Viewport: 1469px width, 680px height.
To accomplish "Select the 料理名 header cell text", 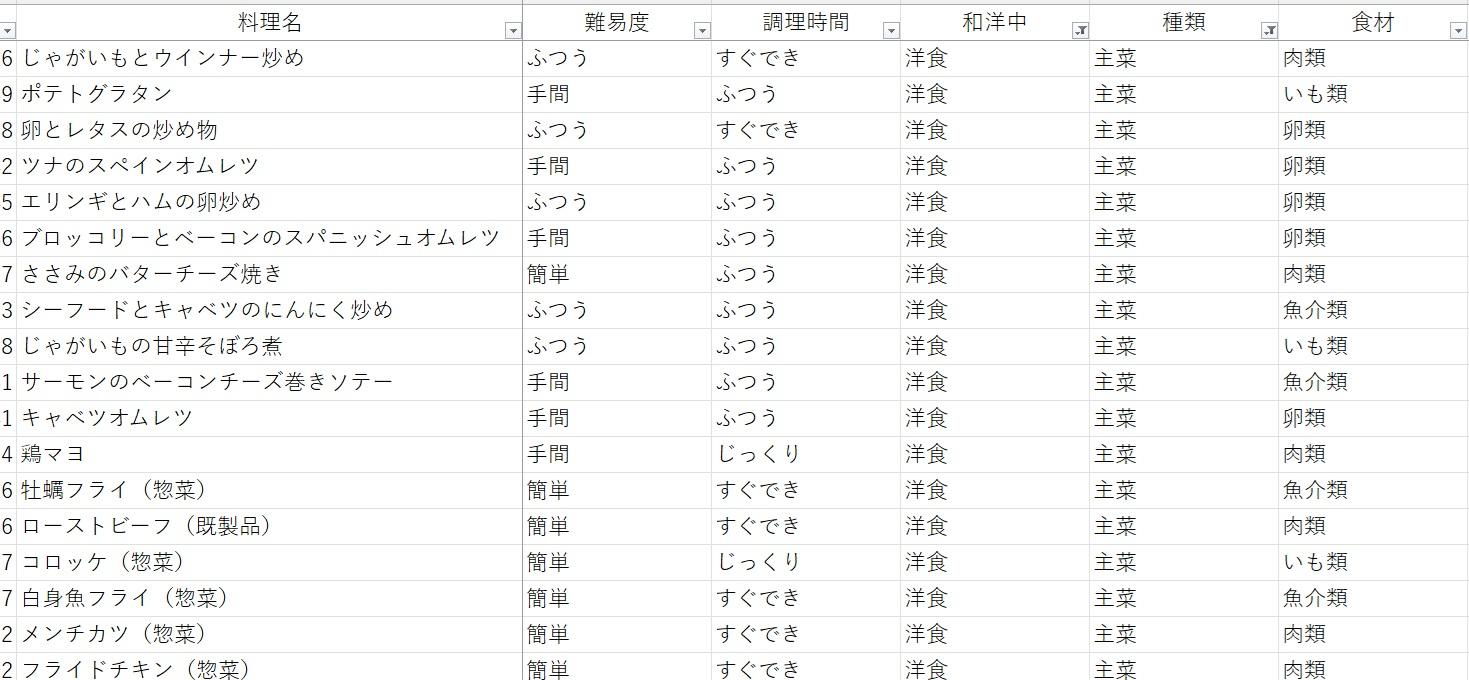I will [x=270, y=22].
